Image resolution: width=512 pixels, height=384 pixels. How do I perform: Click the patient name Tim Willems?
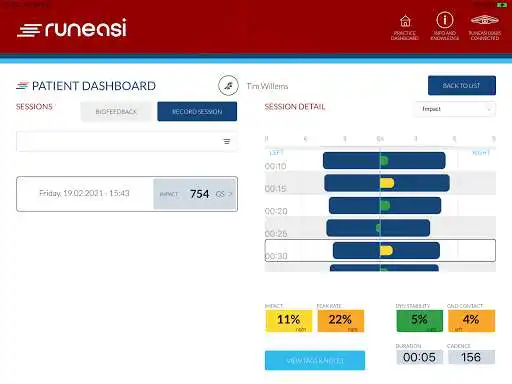tap(267, 86)
